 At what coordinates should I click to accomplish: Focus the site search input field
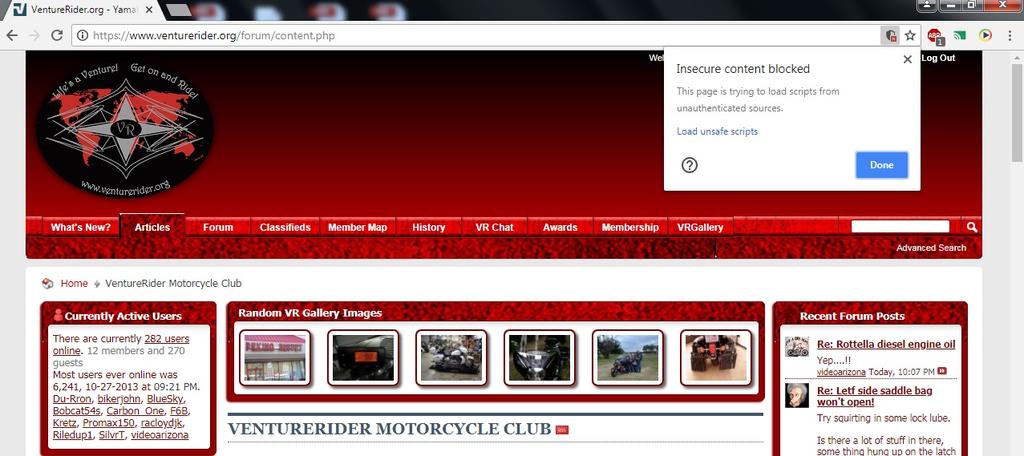[901, 227]
